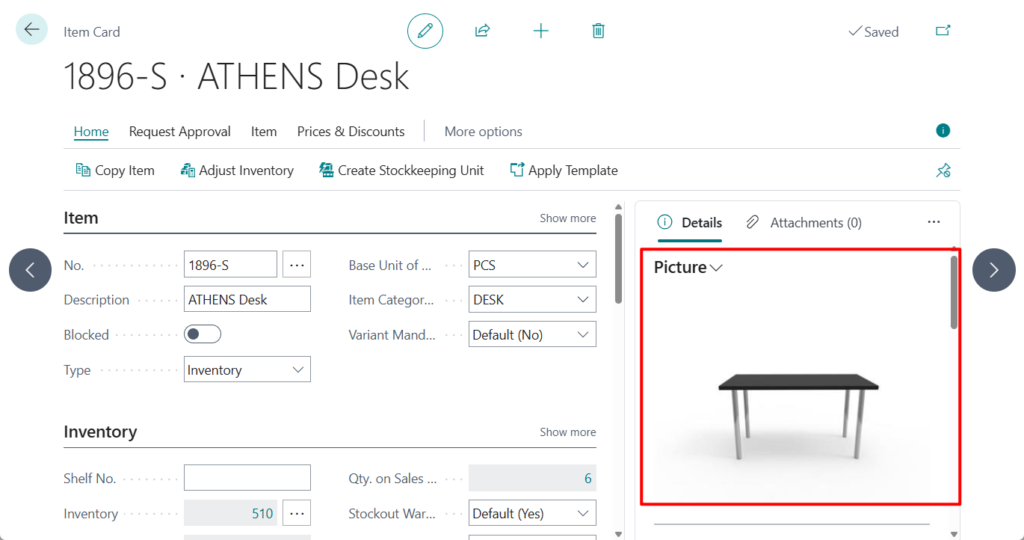Click the Shelf No. input field
1024x540 pixels.
[247, 478]
